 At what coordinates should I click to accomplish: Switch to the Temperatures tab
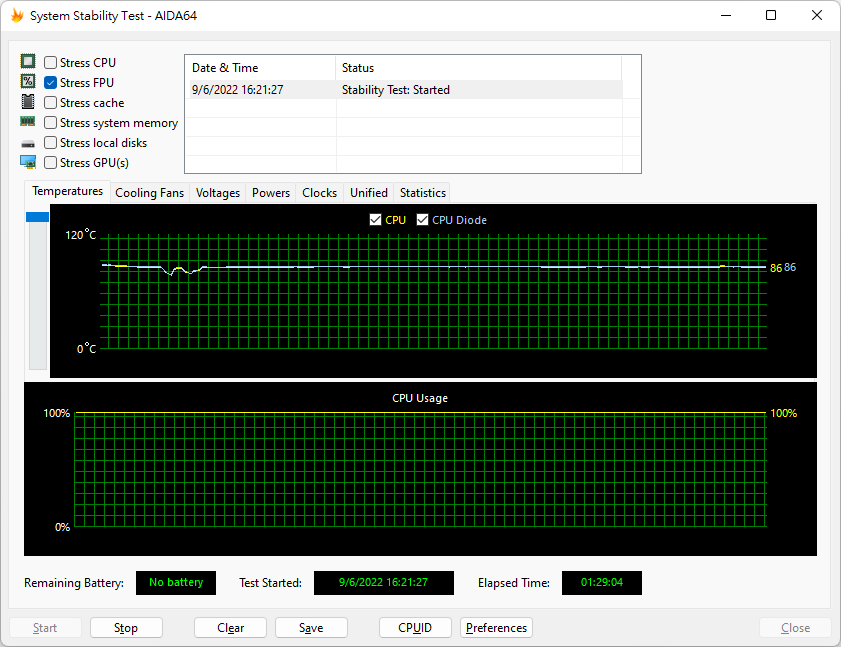click(x=68, y=191)
